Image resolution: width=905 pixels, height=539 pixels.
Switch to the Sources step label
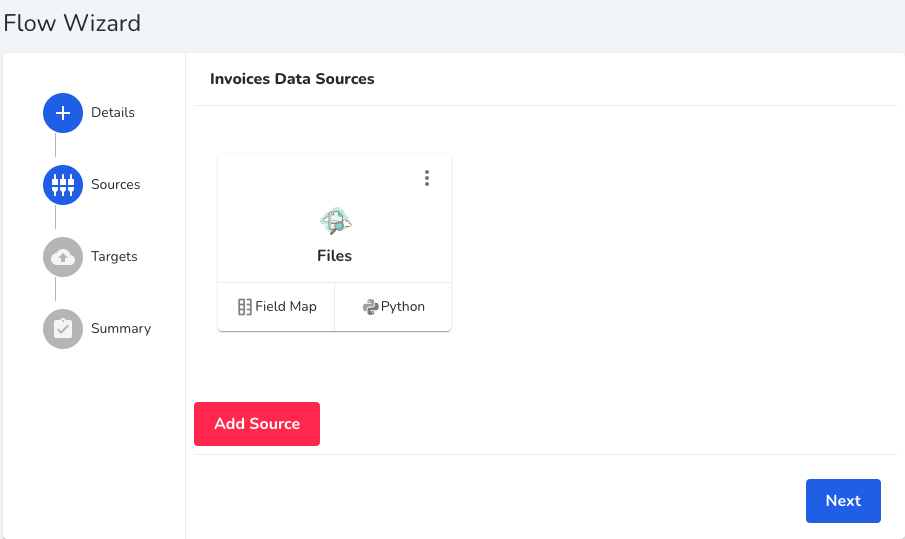pos(115,185)
